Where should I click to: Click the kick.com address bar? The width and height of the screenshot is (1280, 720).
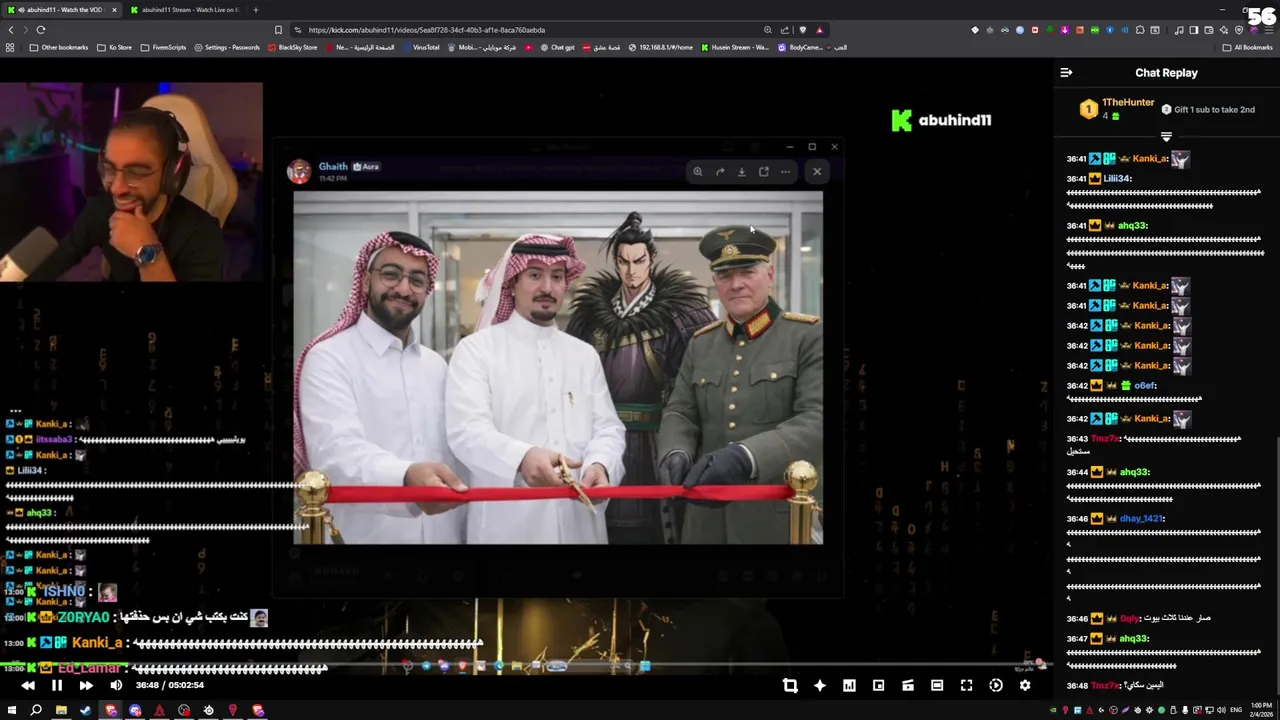(530, 30)
